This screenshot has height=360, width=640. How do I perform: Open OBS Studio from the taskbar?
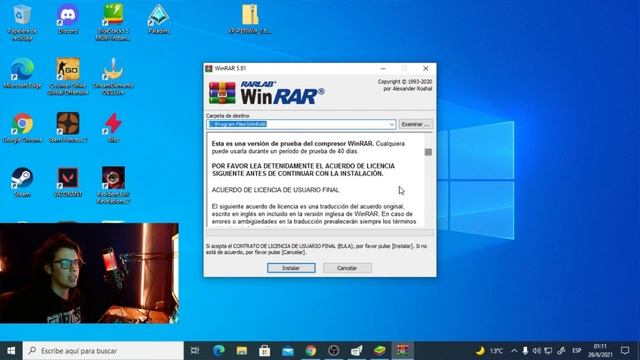coord(333,351)
